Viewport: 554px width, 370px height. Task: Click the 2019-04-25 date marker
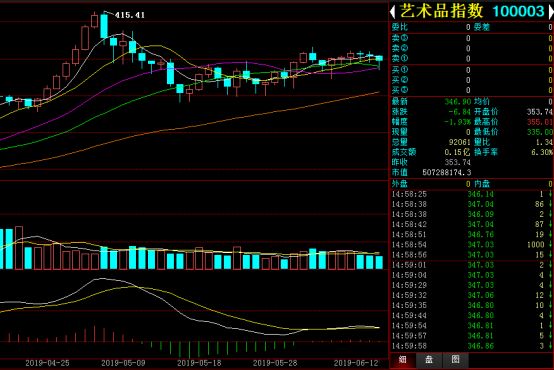pyautogui.click(x=47, y=363)
